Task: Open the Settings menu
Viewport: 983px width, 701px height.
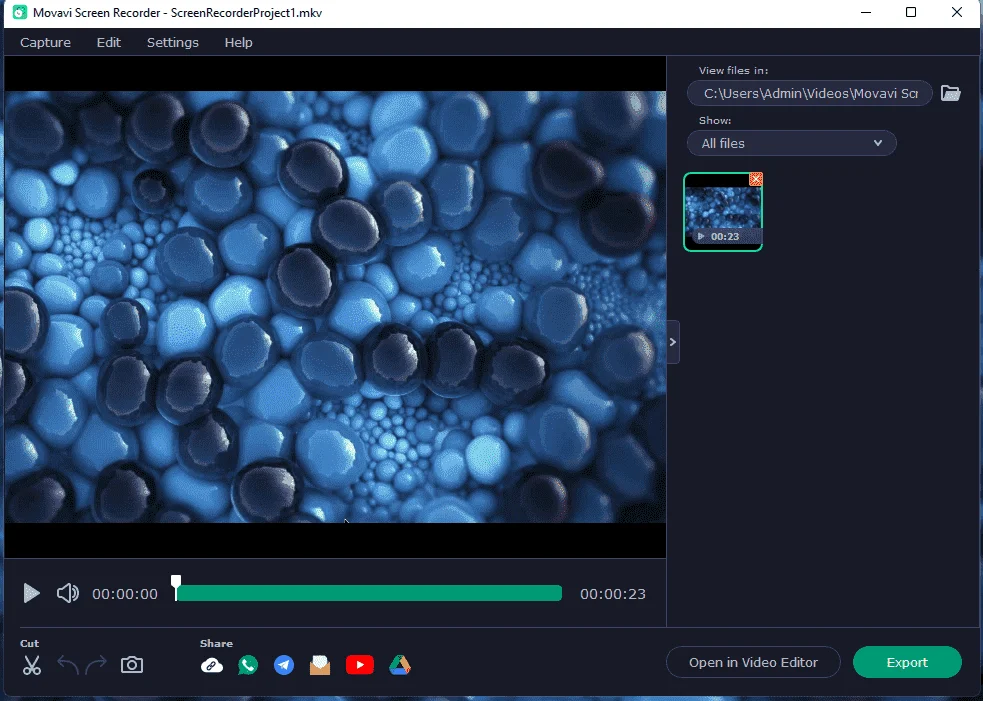Action: pos(172,43)
